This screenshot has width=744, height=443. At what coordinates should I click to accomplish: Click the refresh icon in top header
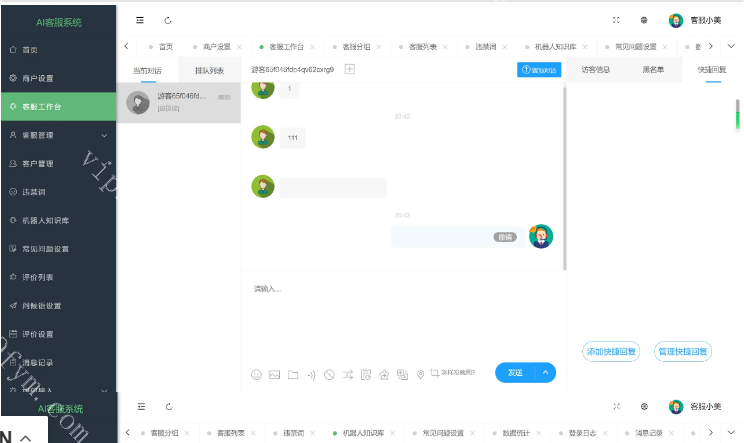[x=167, y=20]
